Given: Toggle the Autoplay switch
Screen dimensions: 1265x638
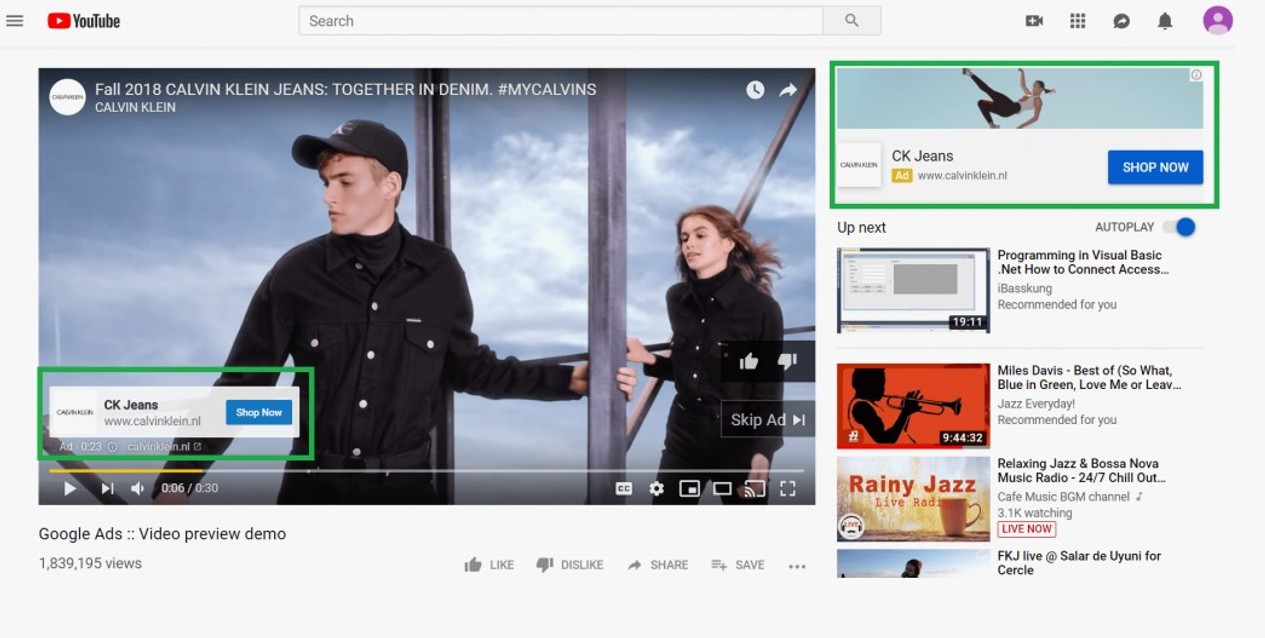Looking at the screenshot, I should click(1180, 227).
